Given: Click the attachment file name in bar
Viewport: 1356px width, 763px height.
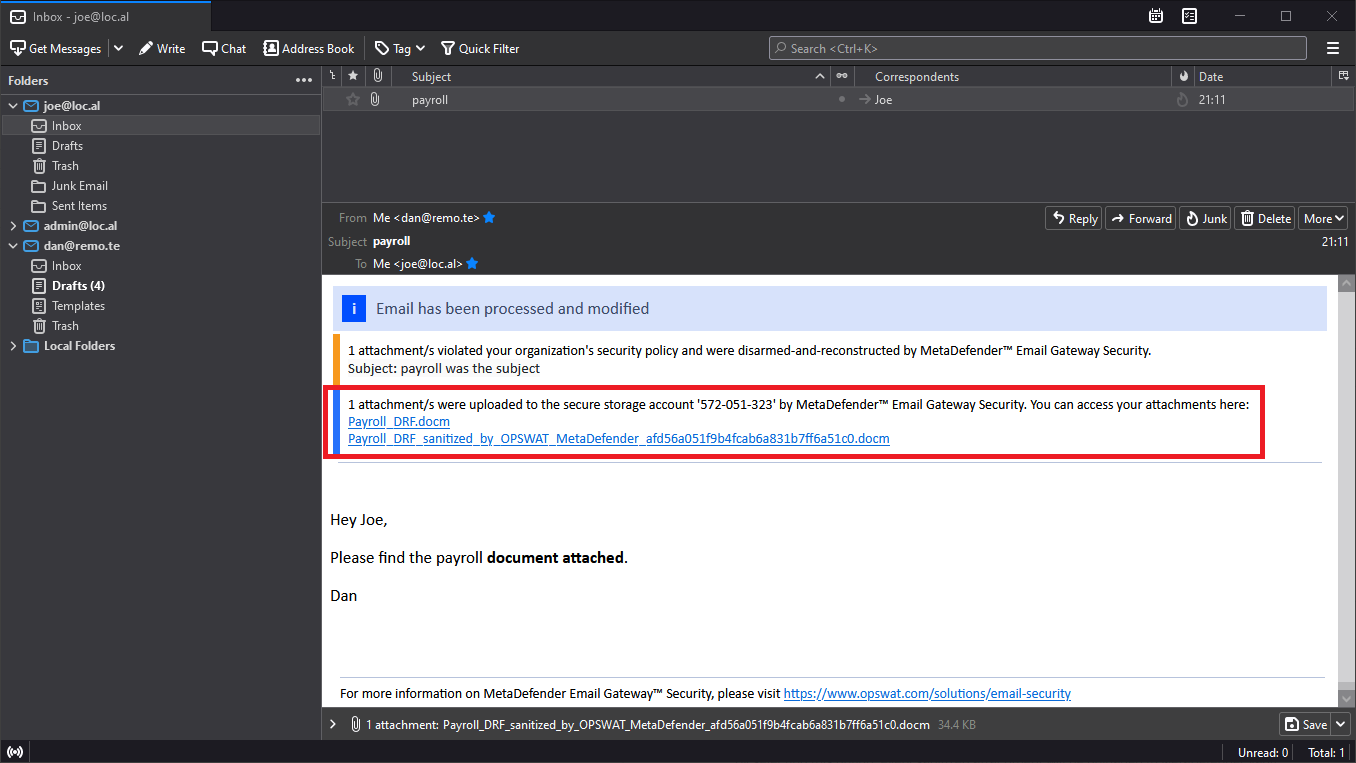Looking at the screenshot, I should [x=686, y=724].
